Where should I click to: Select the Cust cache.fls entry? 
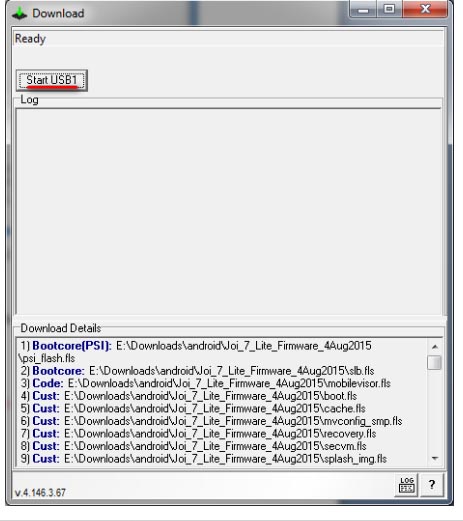193,408
